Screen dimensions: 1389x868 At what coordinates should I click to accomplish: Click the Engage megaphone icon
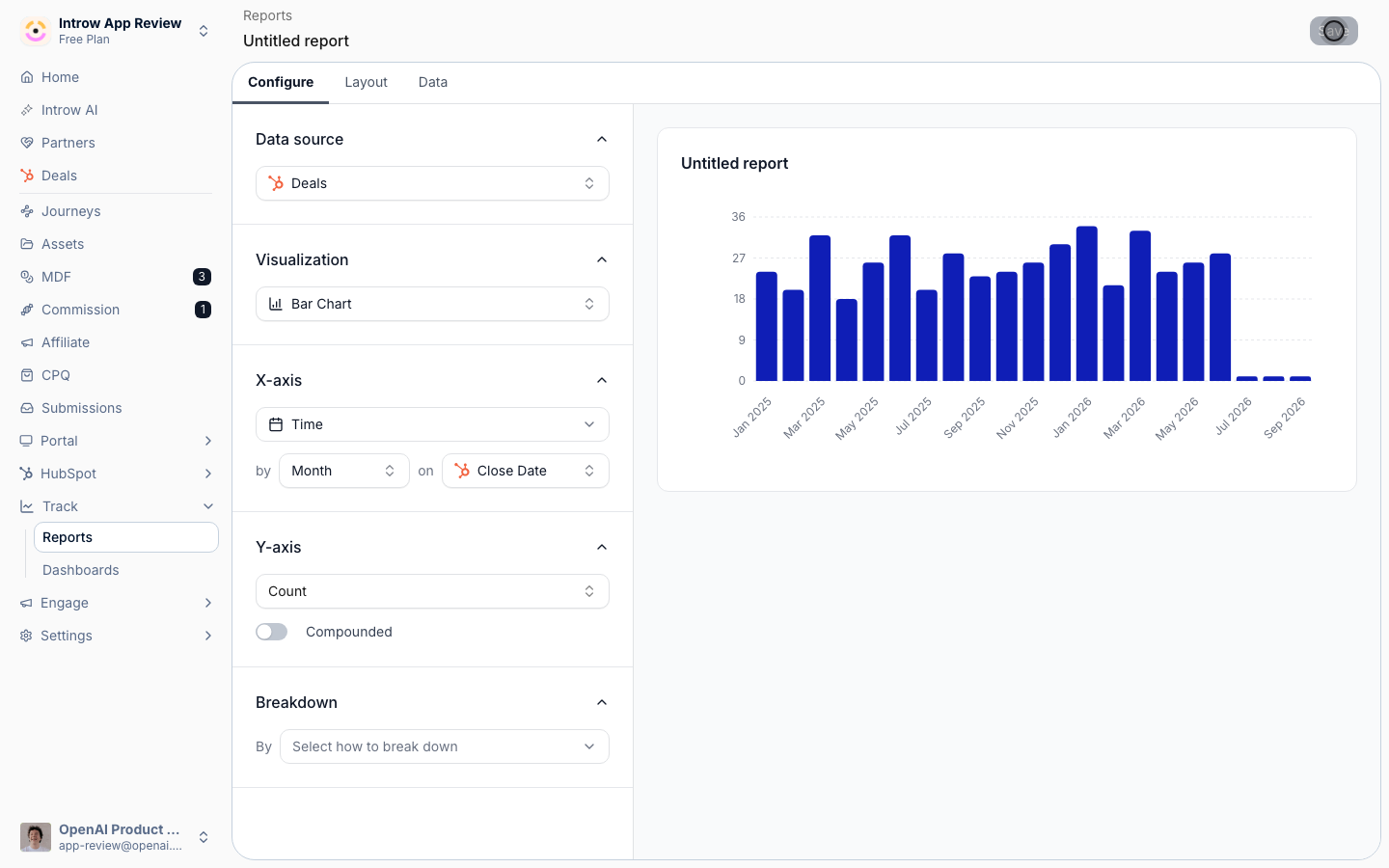(26, 603)
